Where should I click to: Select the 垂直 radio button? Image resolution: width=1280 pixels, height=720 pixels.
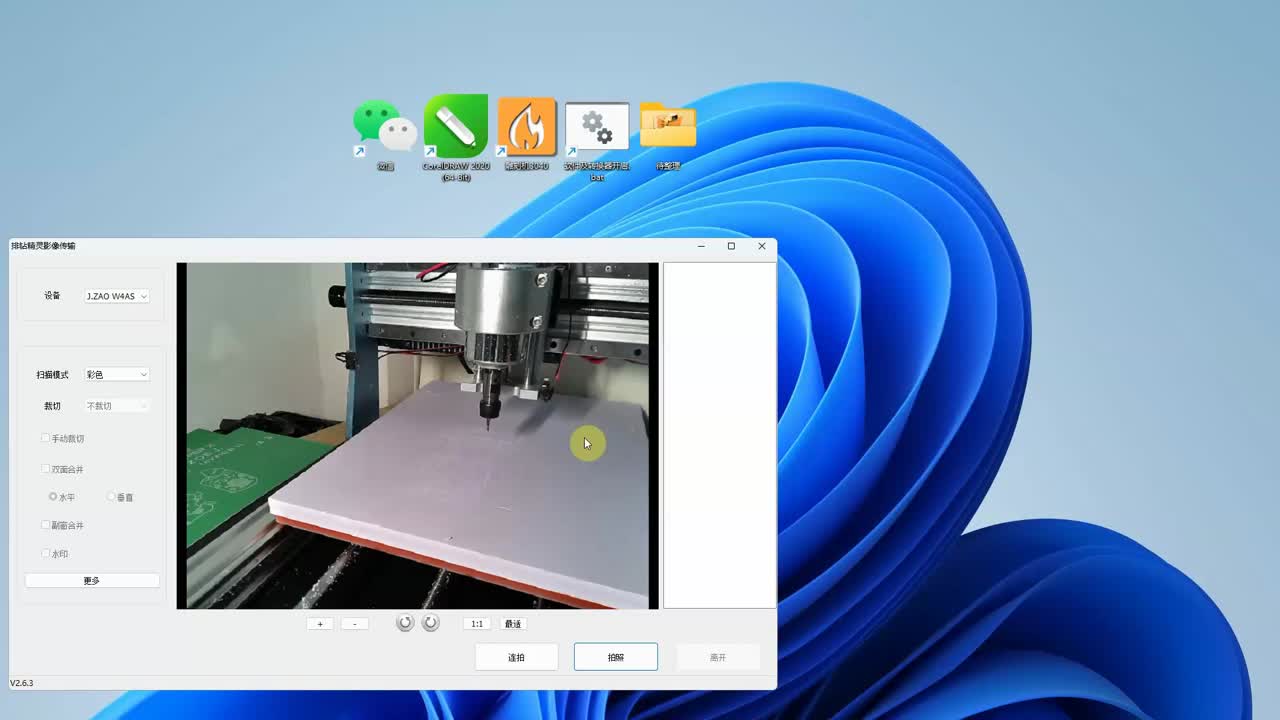tap(111, 497)
